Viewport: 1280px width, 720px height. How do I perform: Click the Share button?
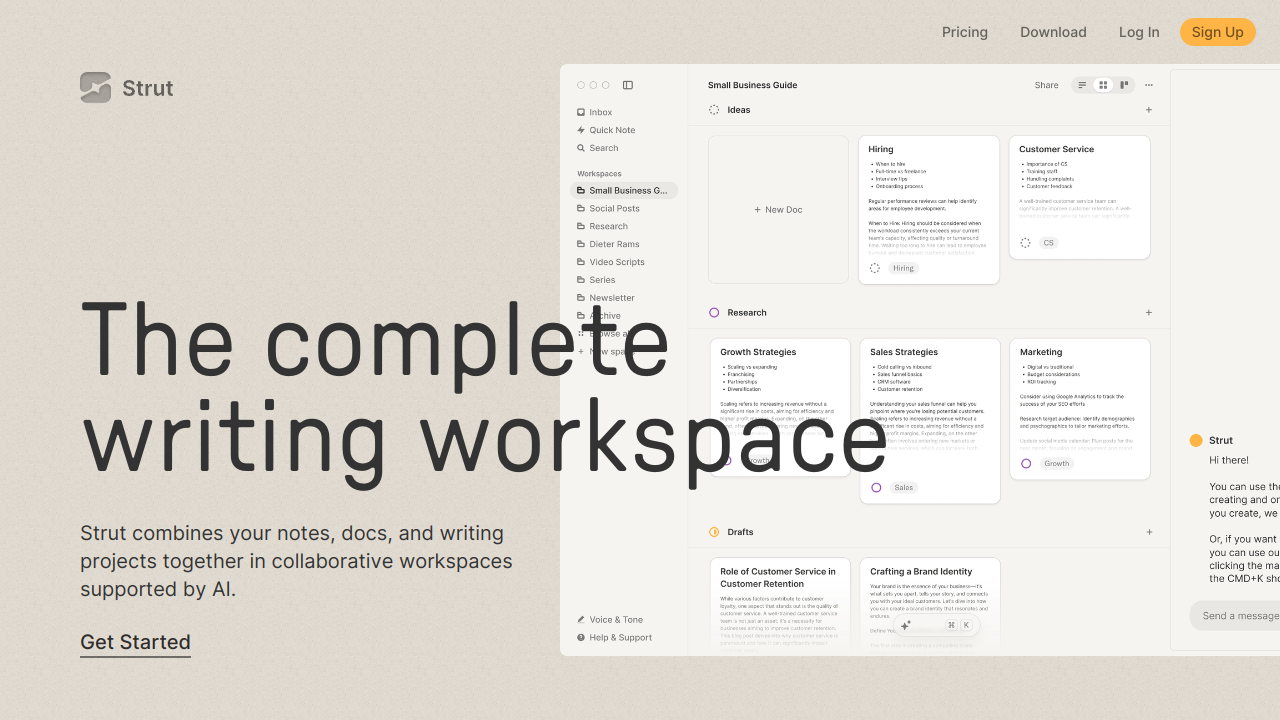[1046, 85]
